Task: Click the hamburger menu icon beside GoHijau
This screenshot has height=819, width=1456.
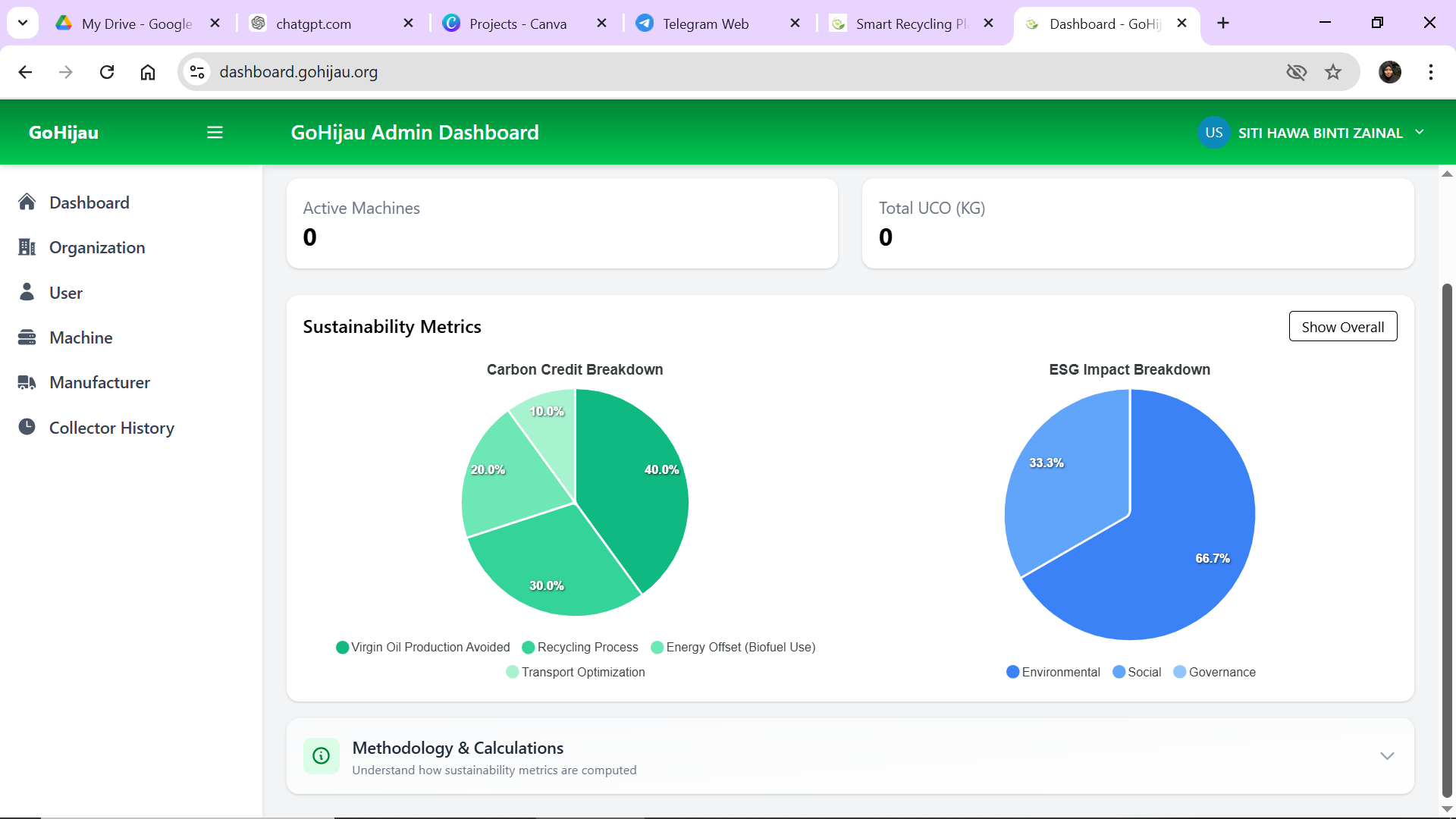Action: [x=215, y=133]
